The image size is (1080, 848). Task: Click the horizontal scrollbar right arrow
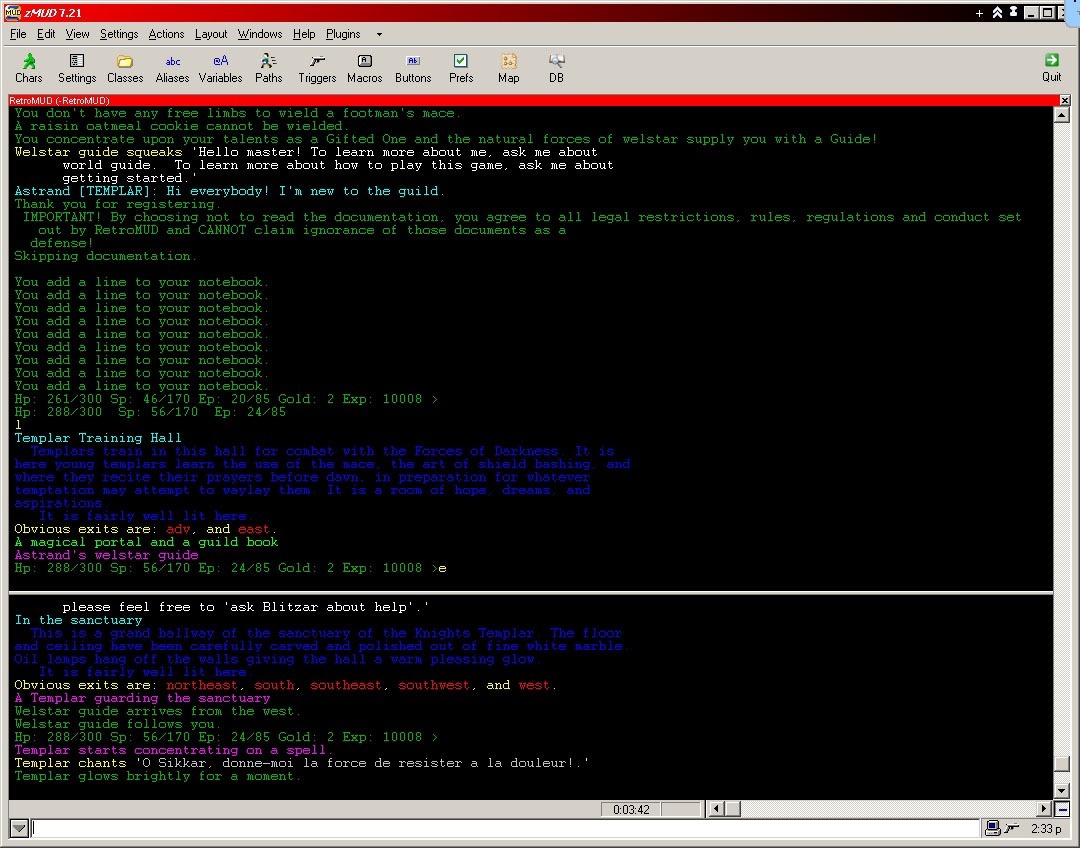coord(1045,809)
